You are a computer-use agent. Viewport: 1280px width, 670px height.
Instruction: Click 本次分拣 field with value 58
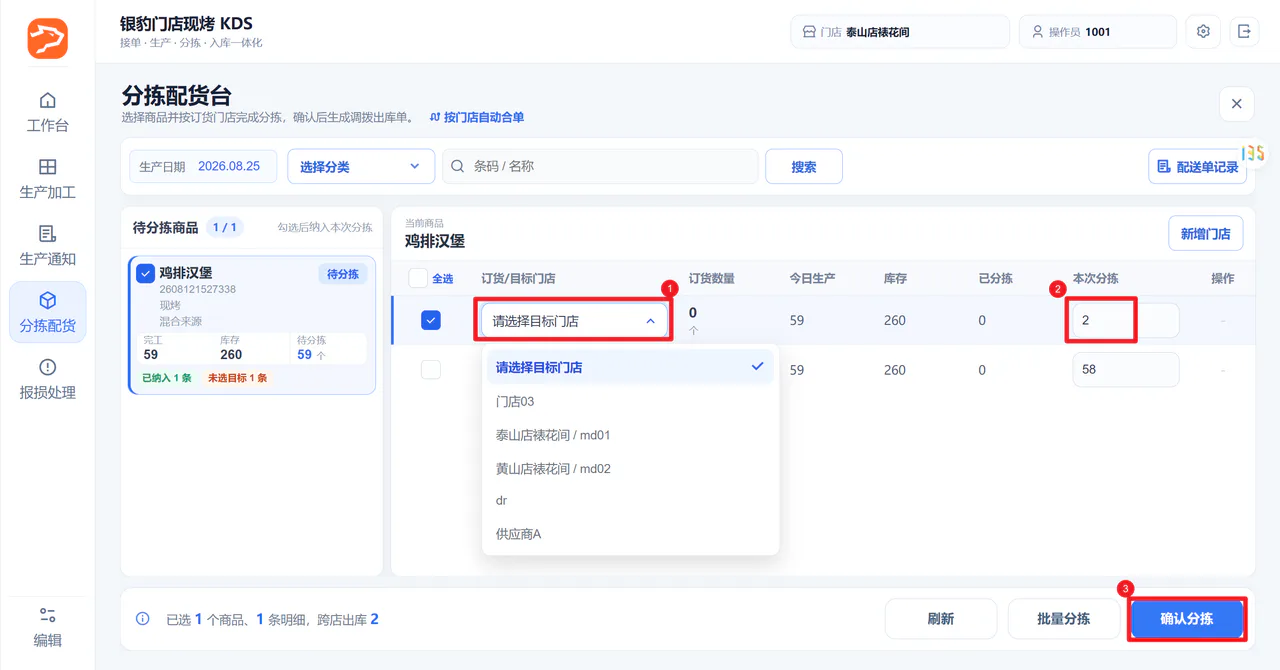pyautogui.click(x=1126, y=369)
